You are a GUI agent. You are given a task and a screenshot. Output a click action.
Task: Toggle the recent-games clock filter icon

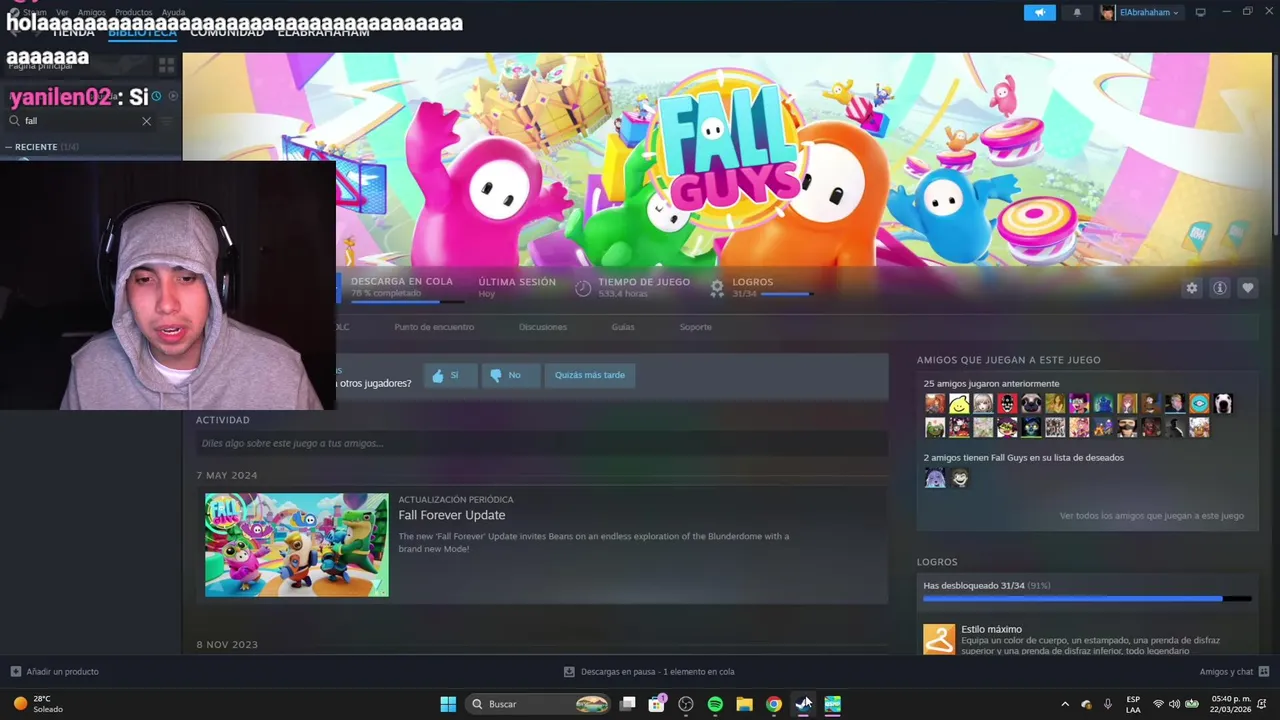click(x=156, y=96)
